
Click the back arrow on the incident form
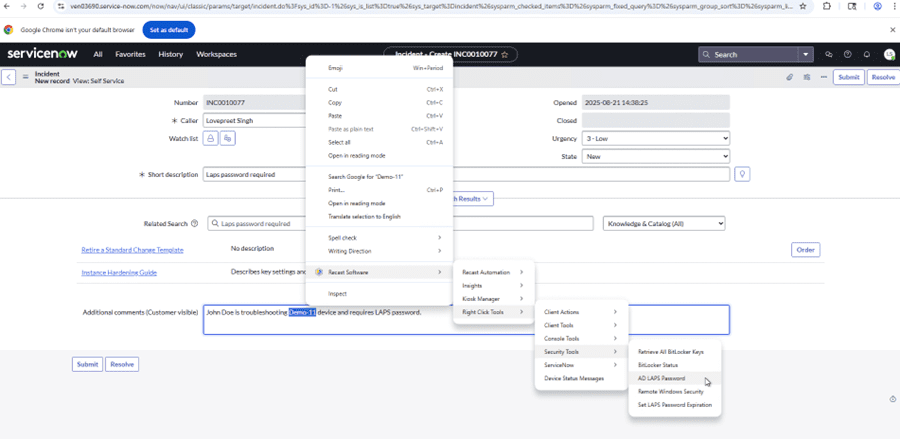pos(9,77)
